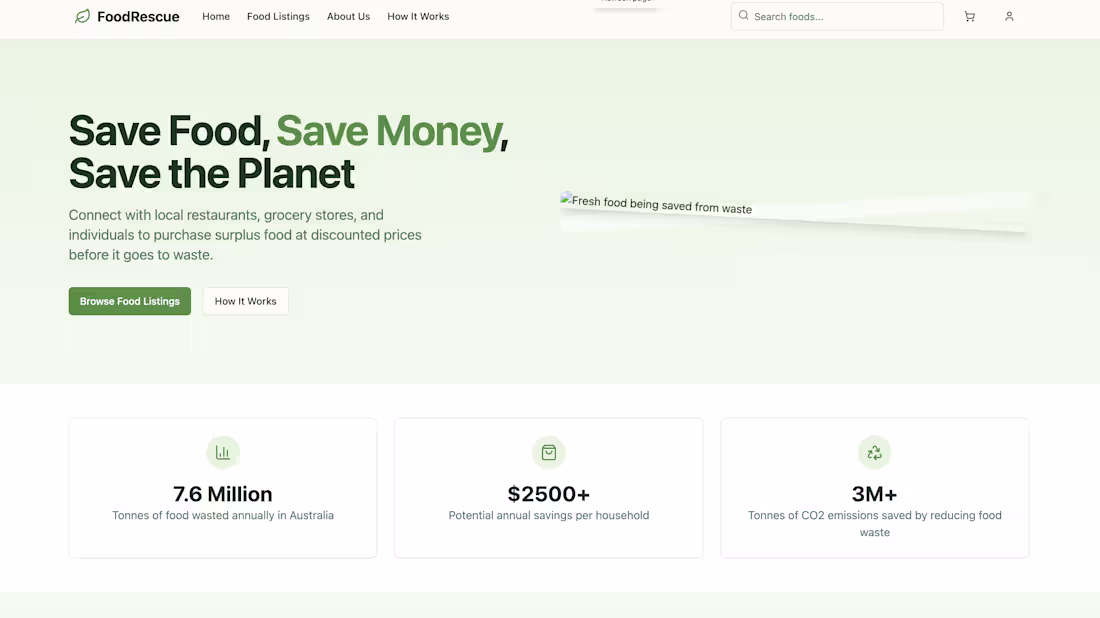Click the How It Works button beside Browse
Viewport: 1100px width, 618px height.
coord(245,300)
